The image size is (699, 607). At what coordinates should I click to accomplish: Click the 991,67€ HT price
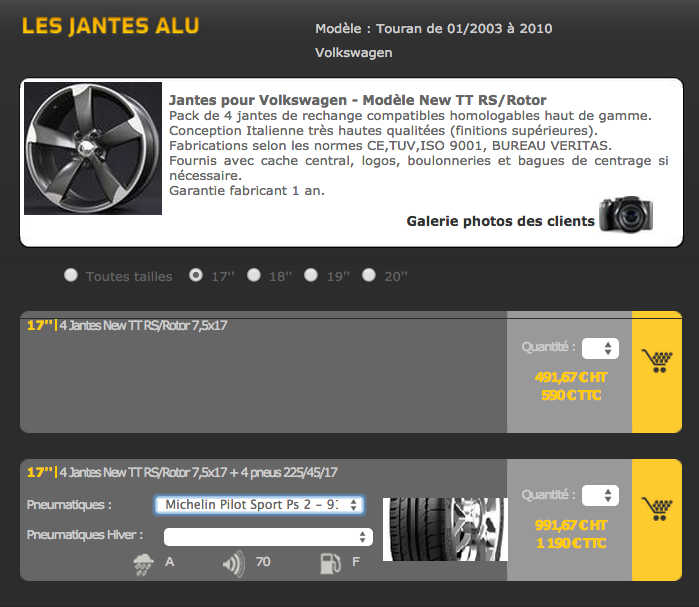pyautogui.click(x=571, y=525)
